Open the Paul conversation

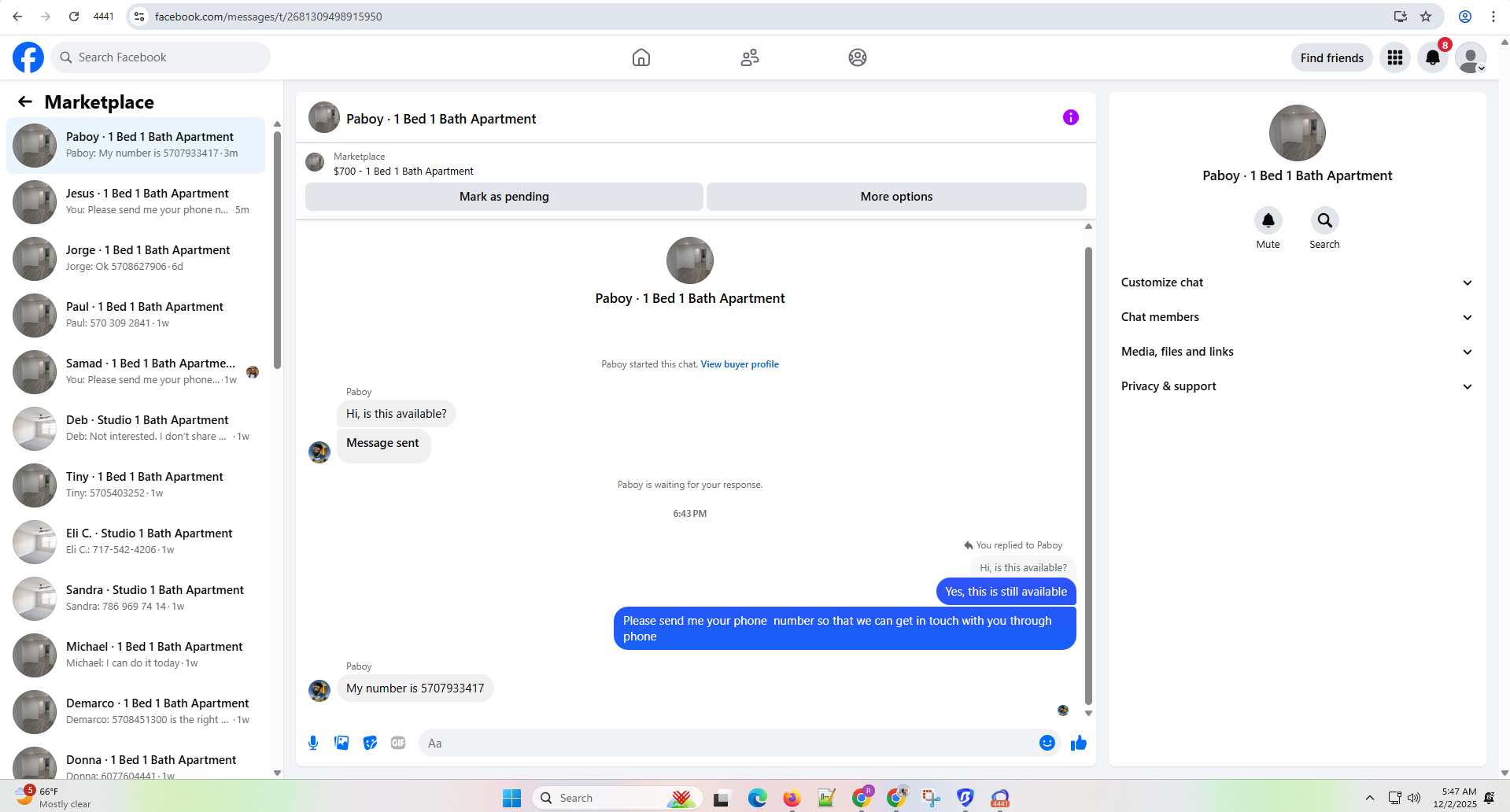[136, 316]
